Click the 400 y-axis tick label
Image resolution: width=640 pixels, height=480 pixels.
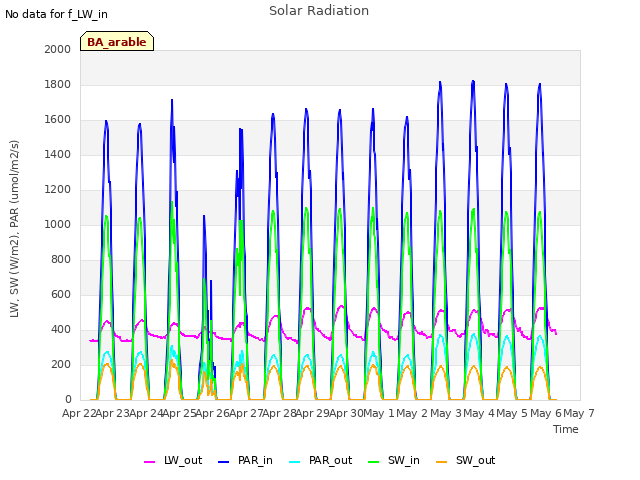point(61,329)
